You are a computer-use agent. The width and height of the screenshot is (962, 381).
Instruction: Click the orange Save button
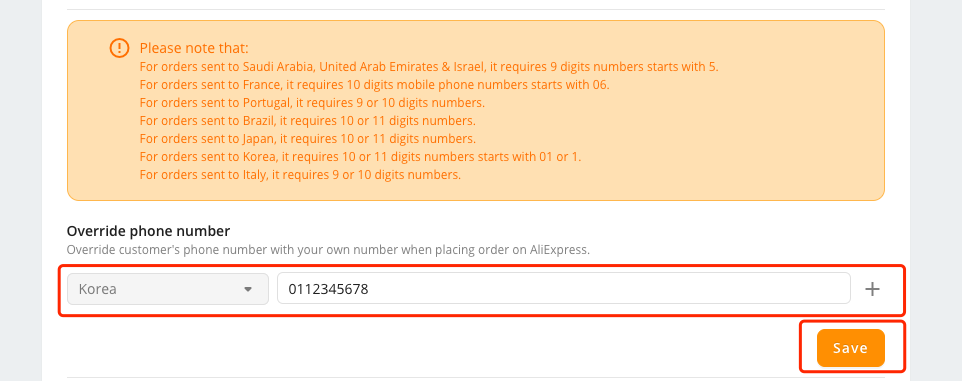850,348
